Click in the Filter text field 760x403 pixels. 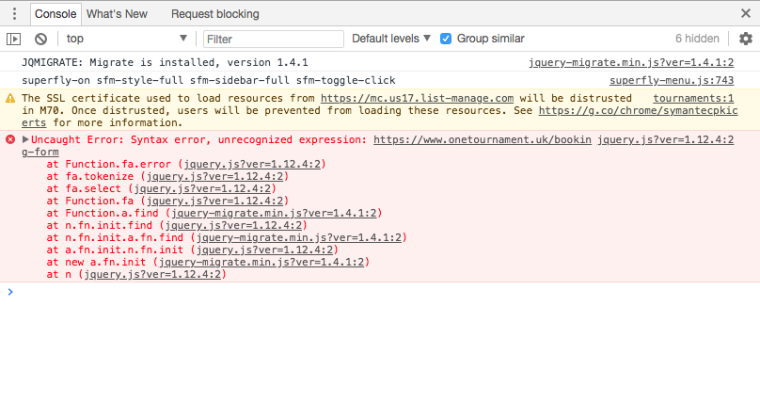tap(270, 39)
